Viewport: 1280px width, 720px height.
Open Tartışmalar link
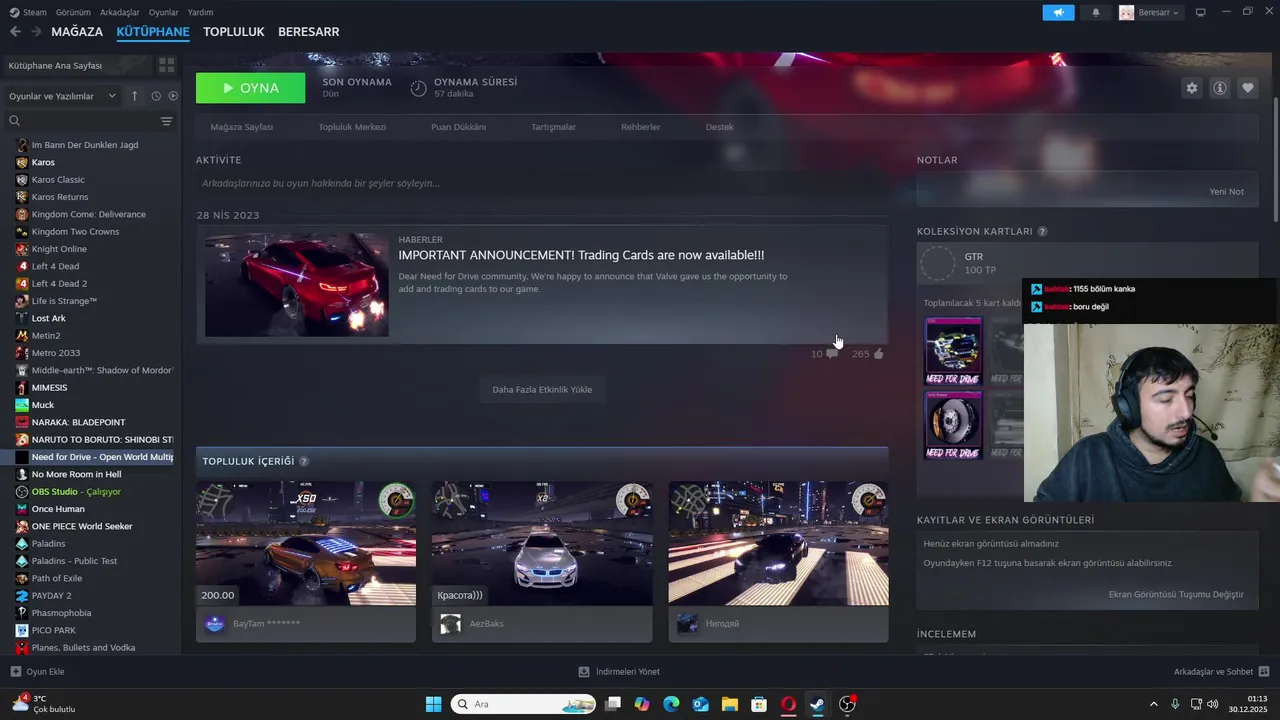click(x=553, y=127)
